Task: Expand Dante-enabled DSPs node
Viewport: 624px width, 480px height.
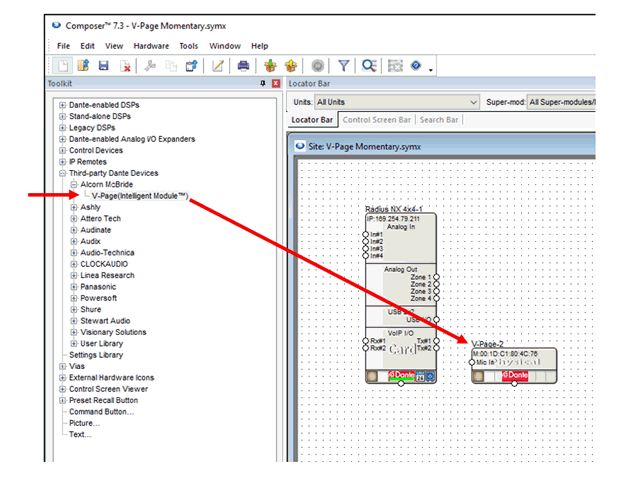Action: tap(62, 105)
